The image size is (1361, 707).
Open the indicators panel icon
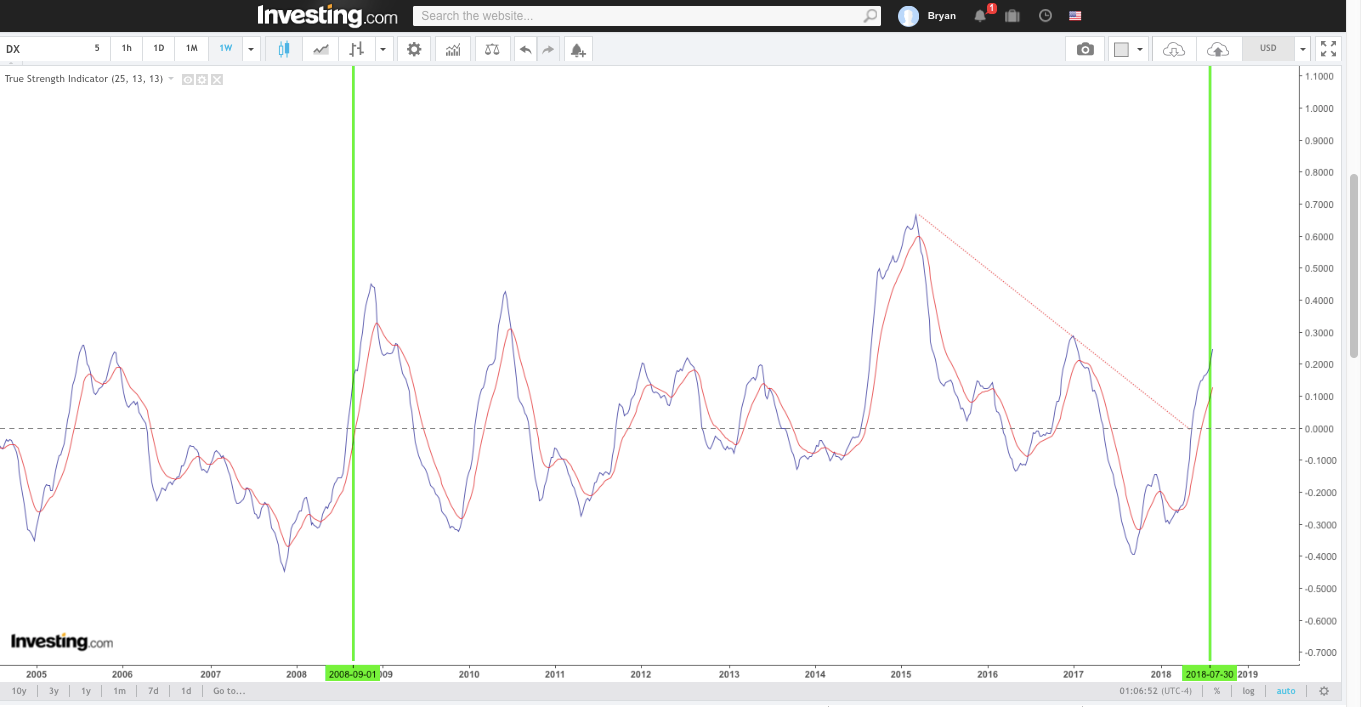pyautogui.click(x=453, y=49)
